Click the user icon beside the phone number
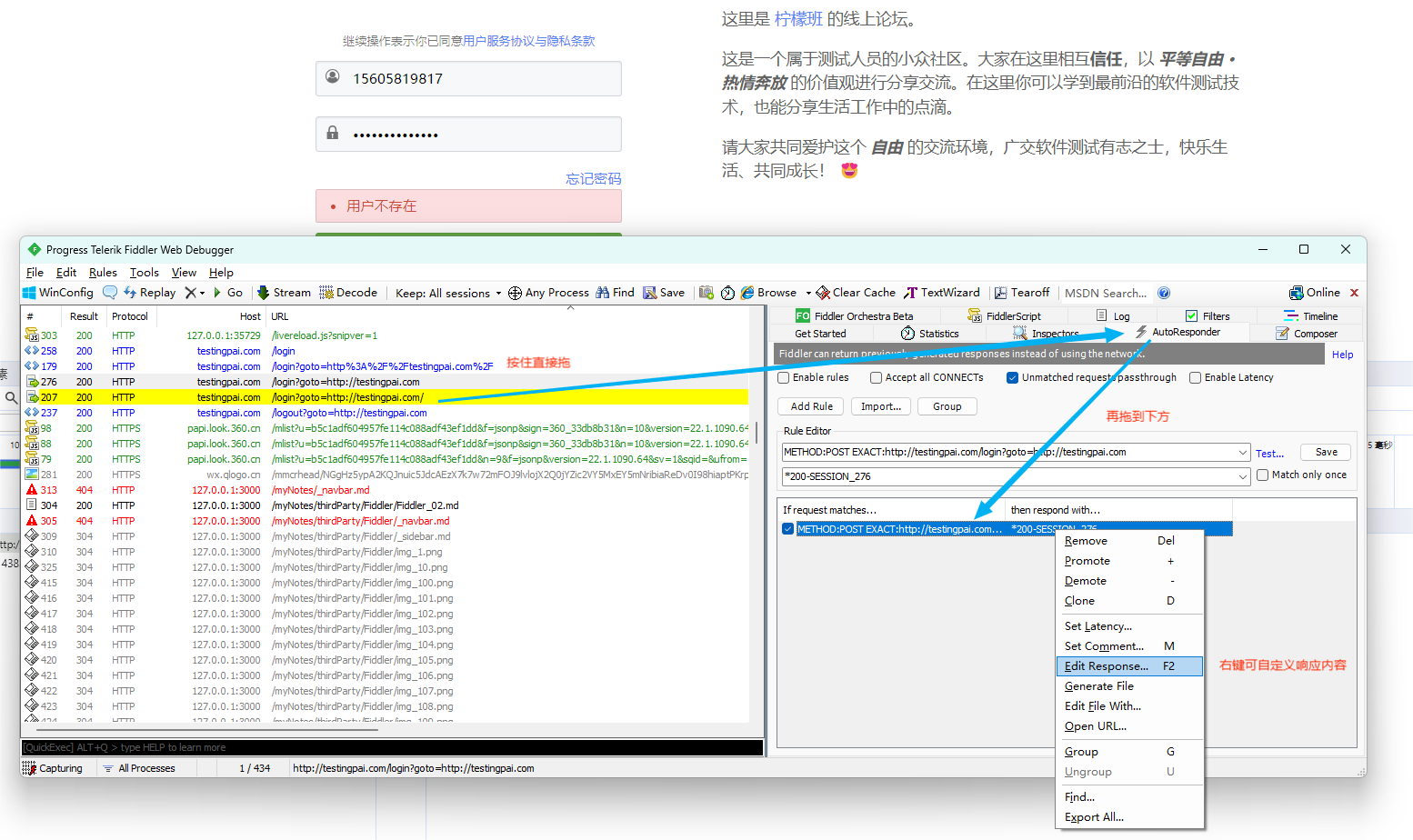This screenshot has height=840, width=1413. pos(333,76)
